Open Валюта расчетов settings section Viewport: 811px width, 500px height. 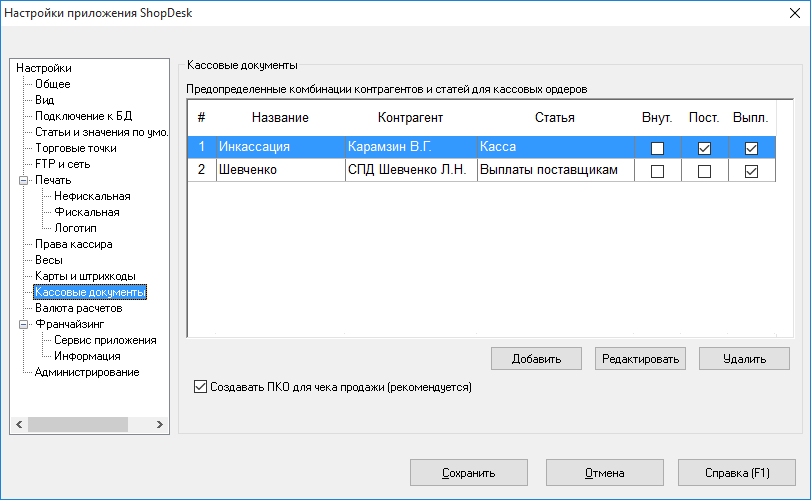point(79,308)
